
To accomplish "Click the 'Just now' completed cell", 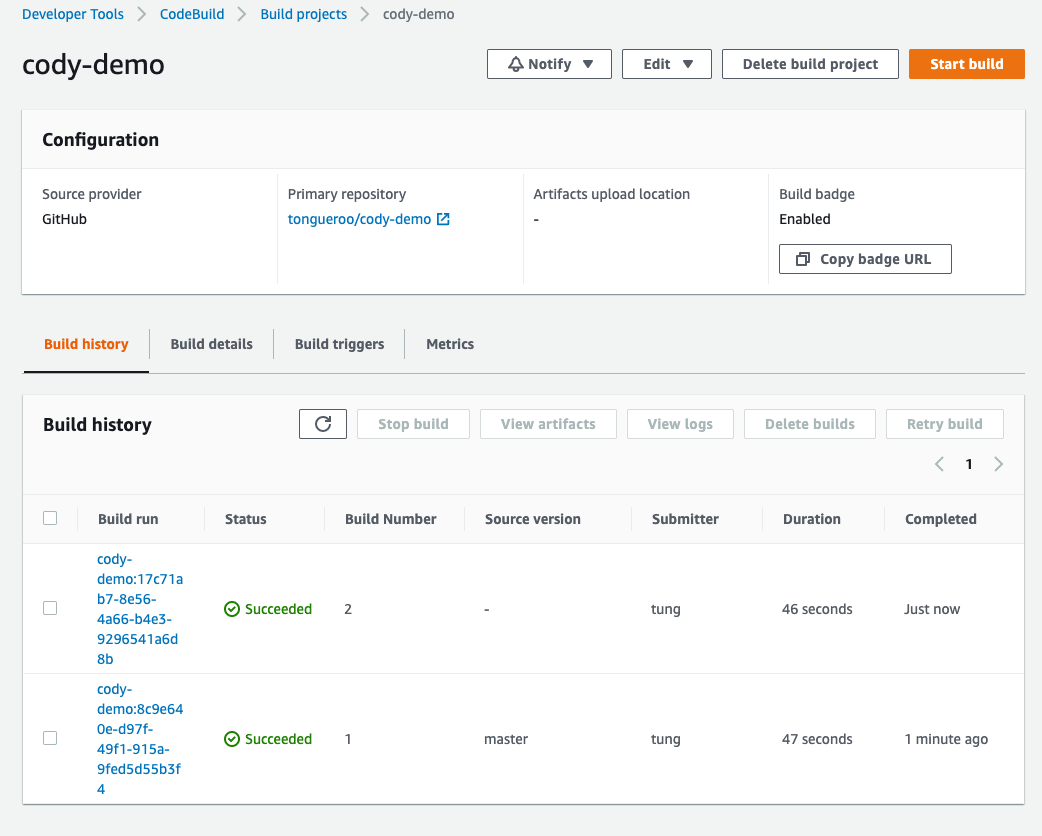I will pyautogui.click(x=932, y=609).
